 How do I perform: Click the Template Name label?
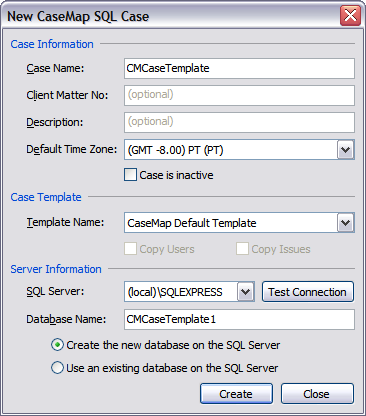65,222
